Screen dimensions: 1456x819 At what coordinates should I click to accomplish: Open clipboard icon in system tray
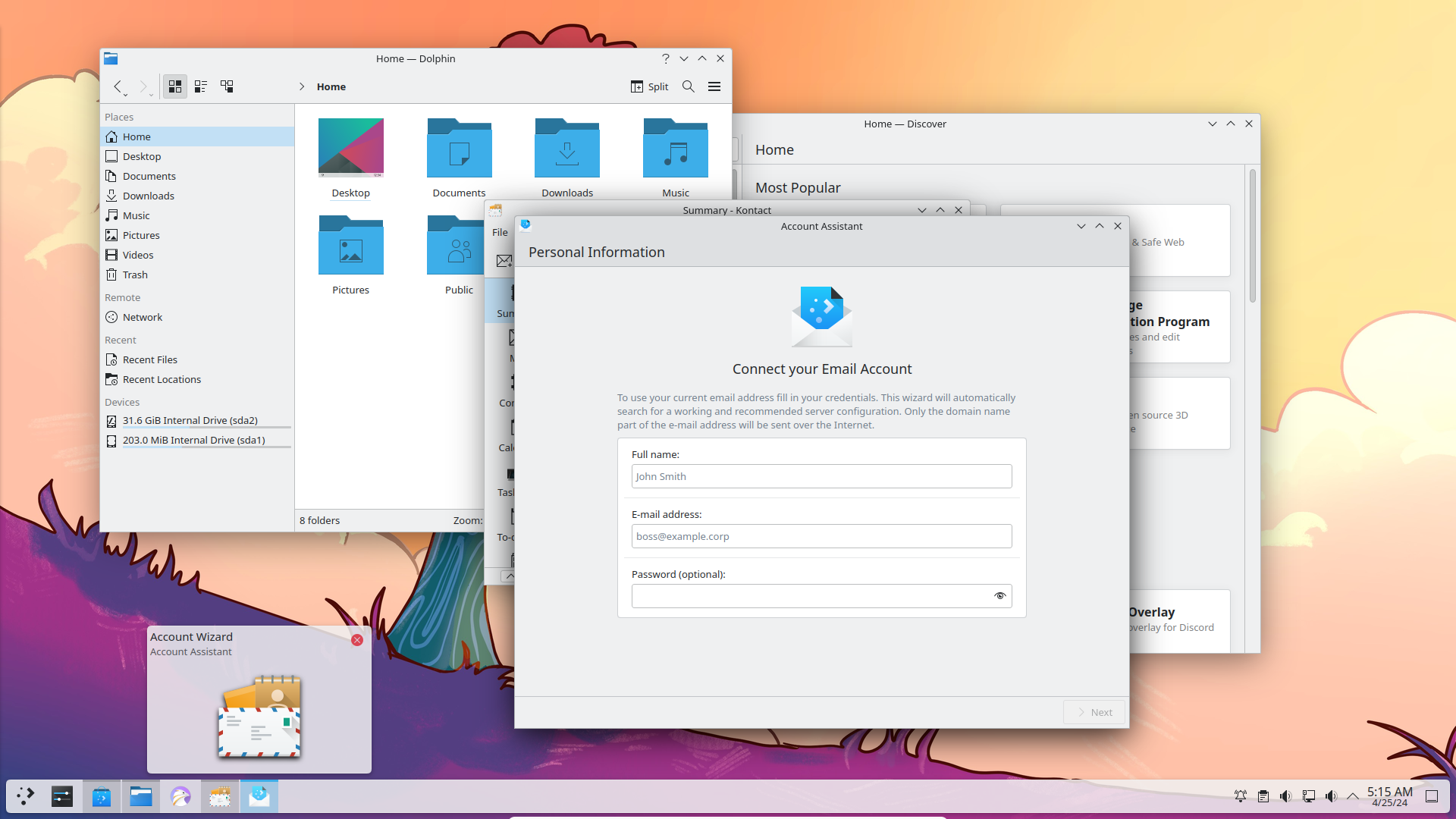click(x=1263, y=796)
